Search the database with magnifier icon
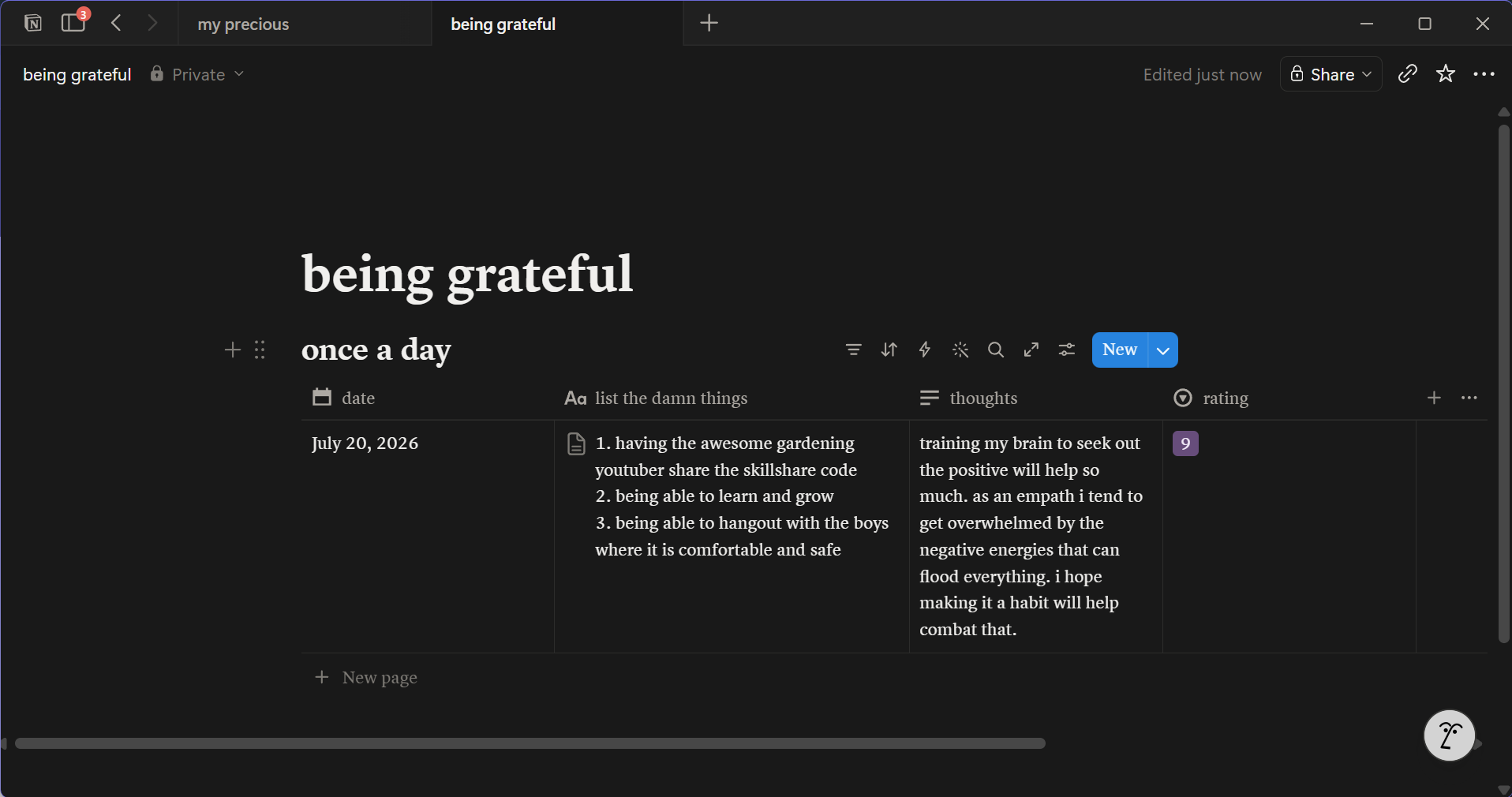This screenshot has width=1512, height=797. pos(996,350)
